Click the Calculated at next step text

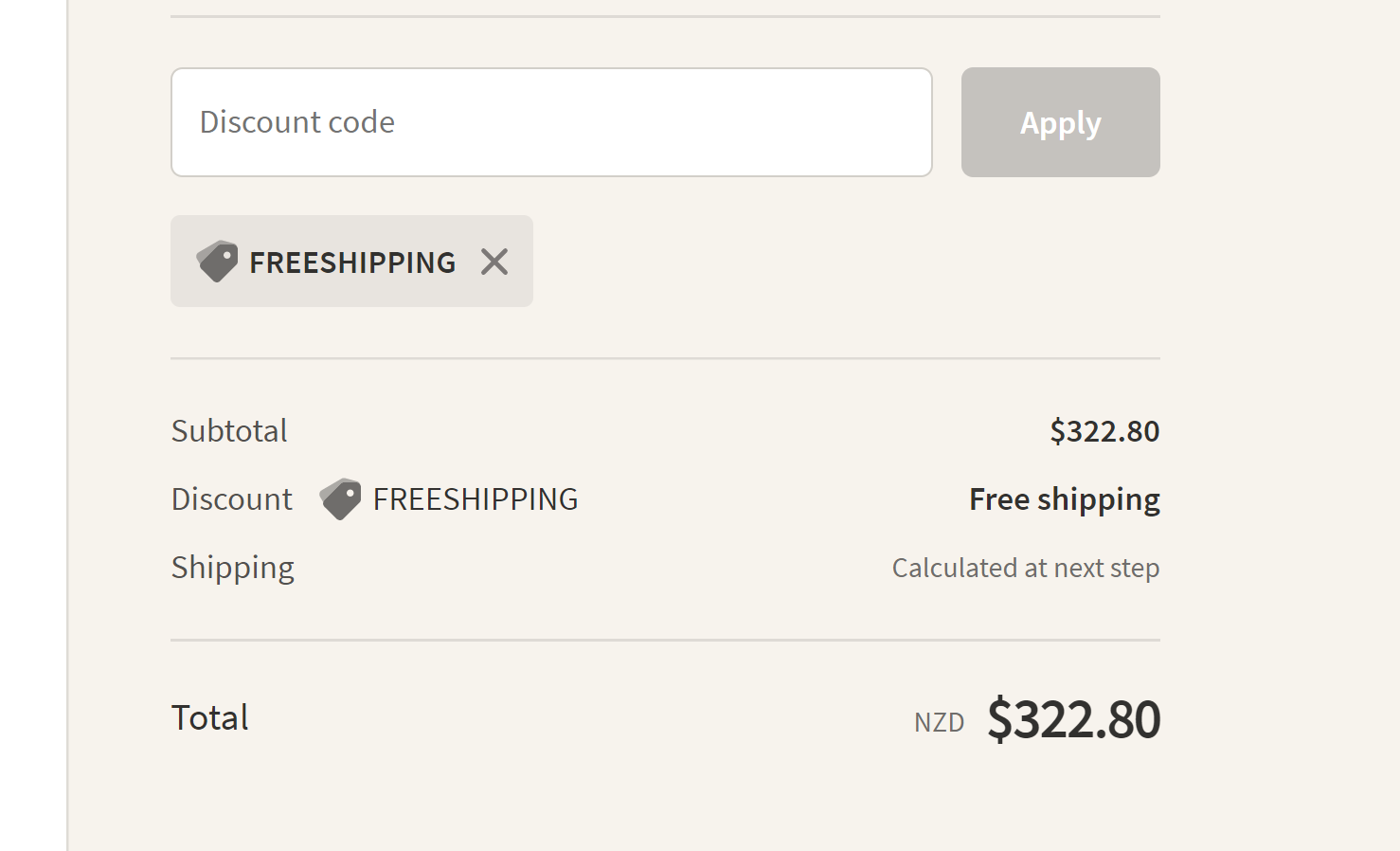[1025, 567]
